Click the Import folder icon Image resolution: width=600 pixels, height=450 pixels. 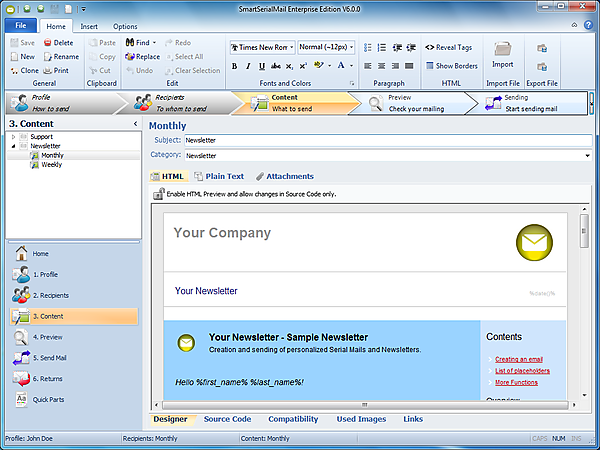click(502, 49)
